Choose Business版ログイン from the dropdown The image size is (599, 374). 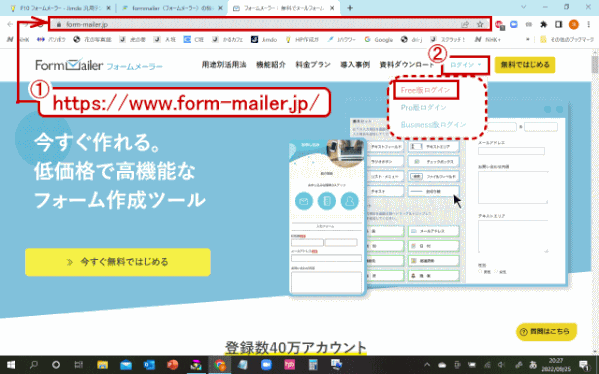(433, 125)
